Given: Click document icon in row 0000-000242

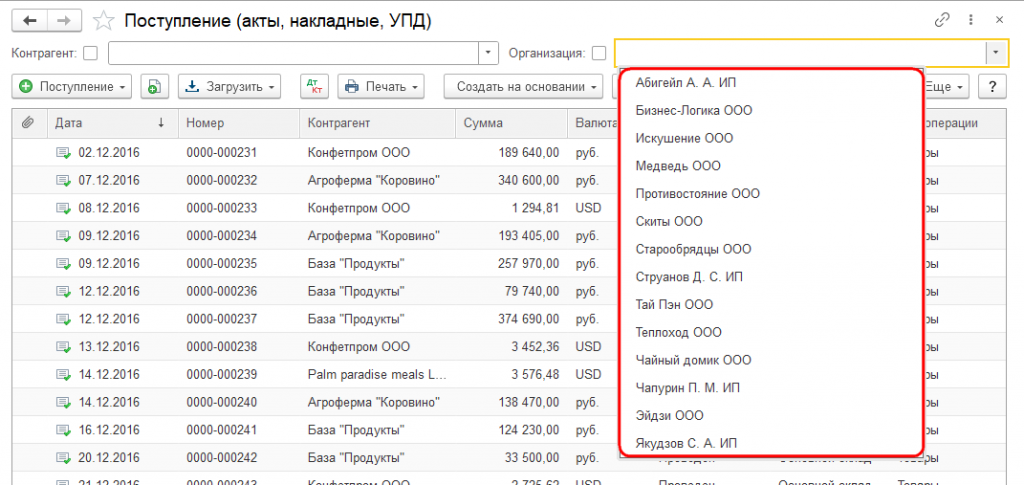Looking at the screenshot, I should click(63, 458).
